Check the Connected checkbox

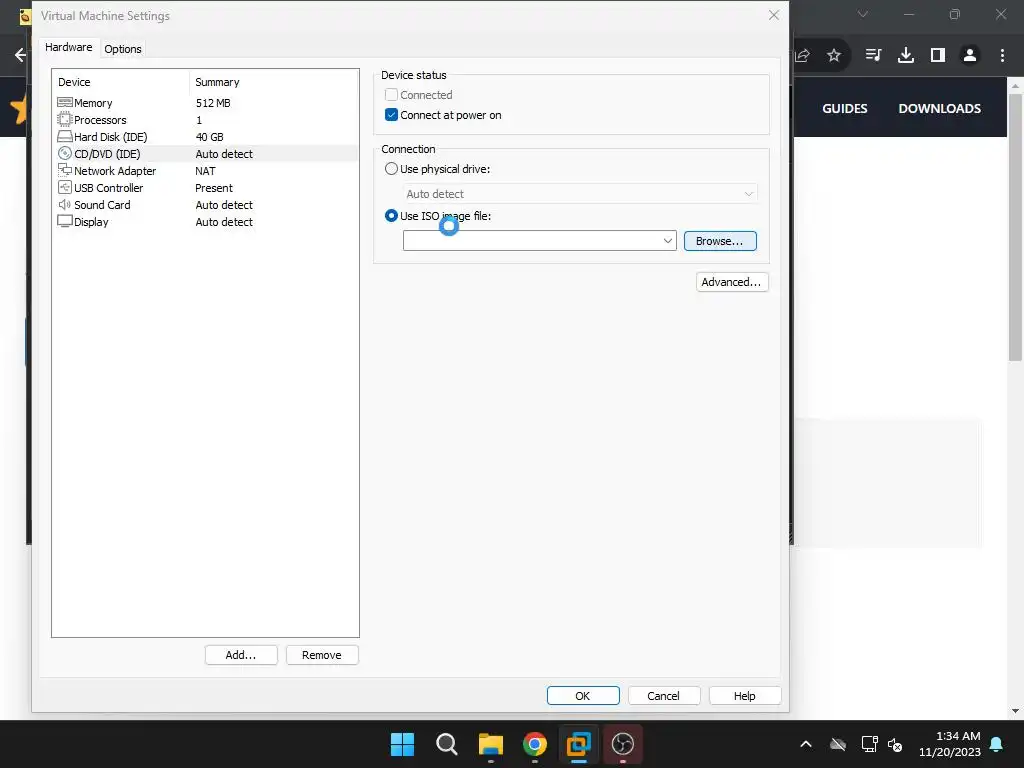(x=391, y=95)
